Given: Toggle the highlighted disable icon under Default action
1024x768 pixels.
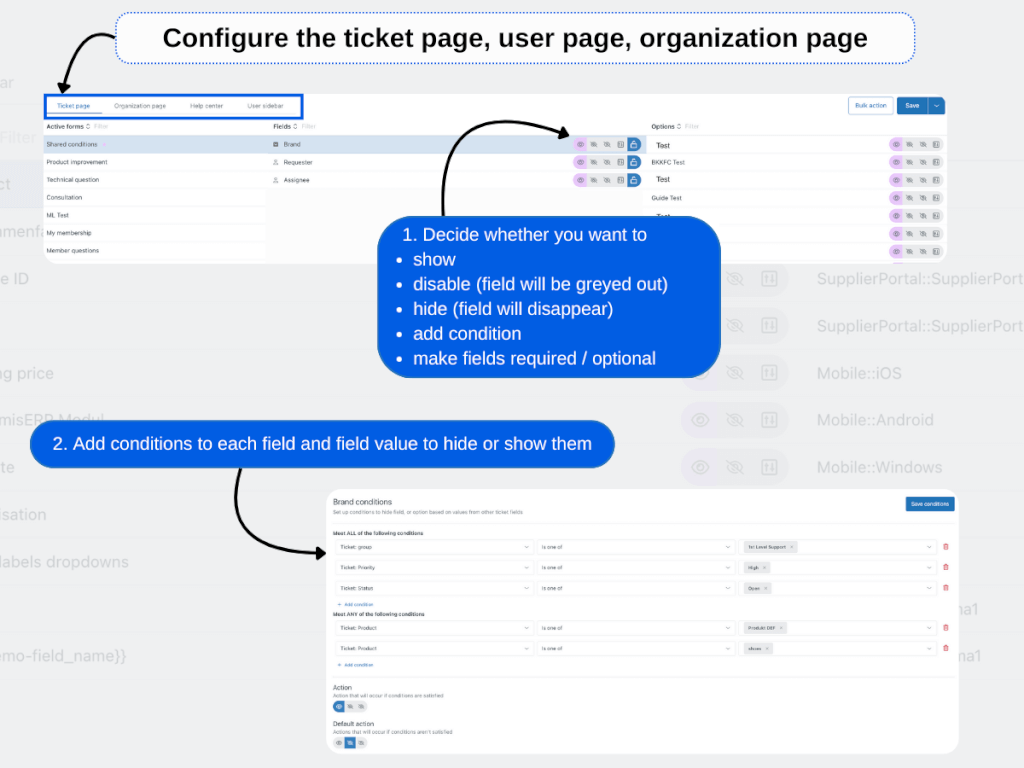Looking at the screenshot, I should [349, 742].
